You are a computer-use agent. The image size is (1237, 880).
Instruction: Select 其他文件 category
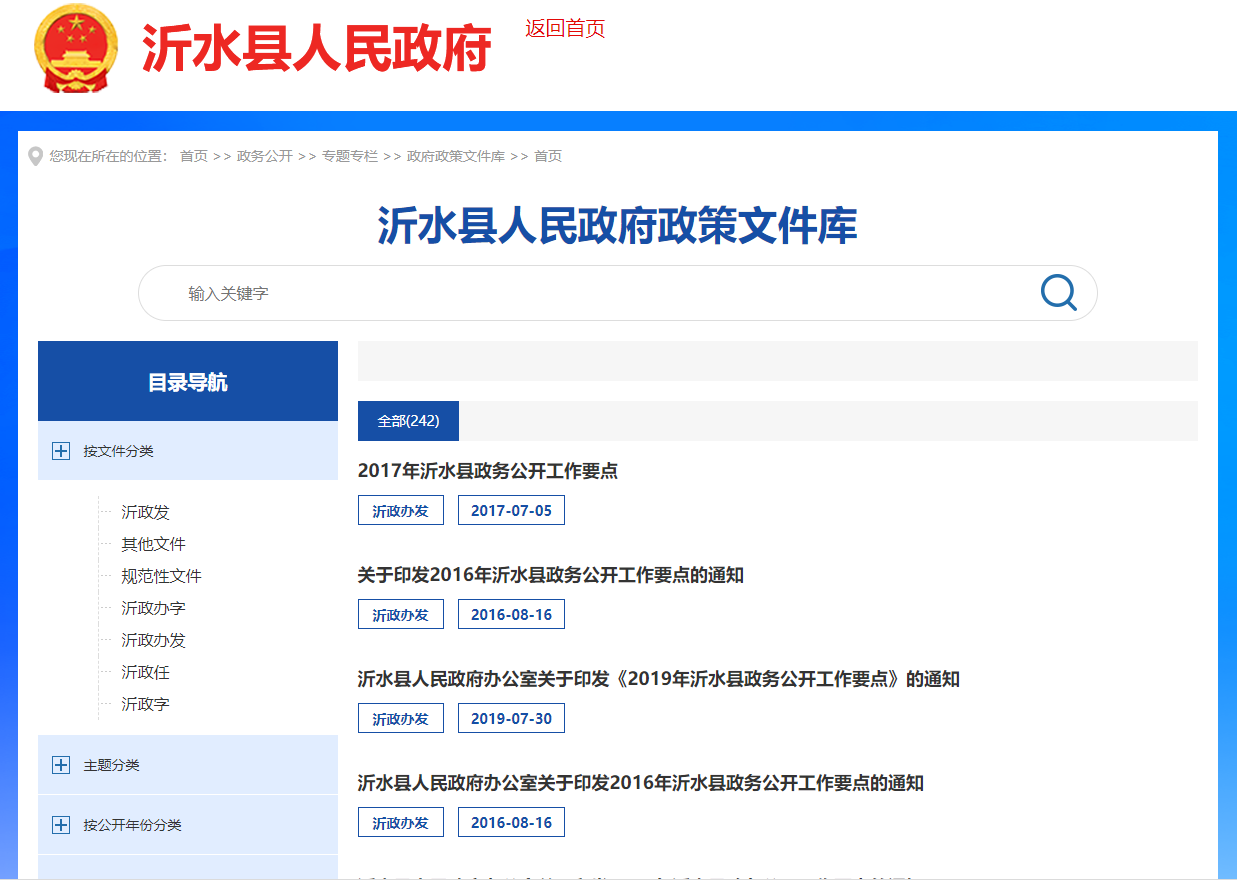tap(154, 544)
